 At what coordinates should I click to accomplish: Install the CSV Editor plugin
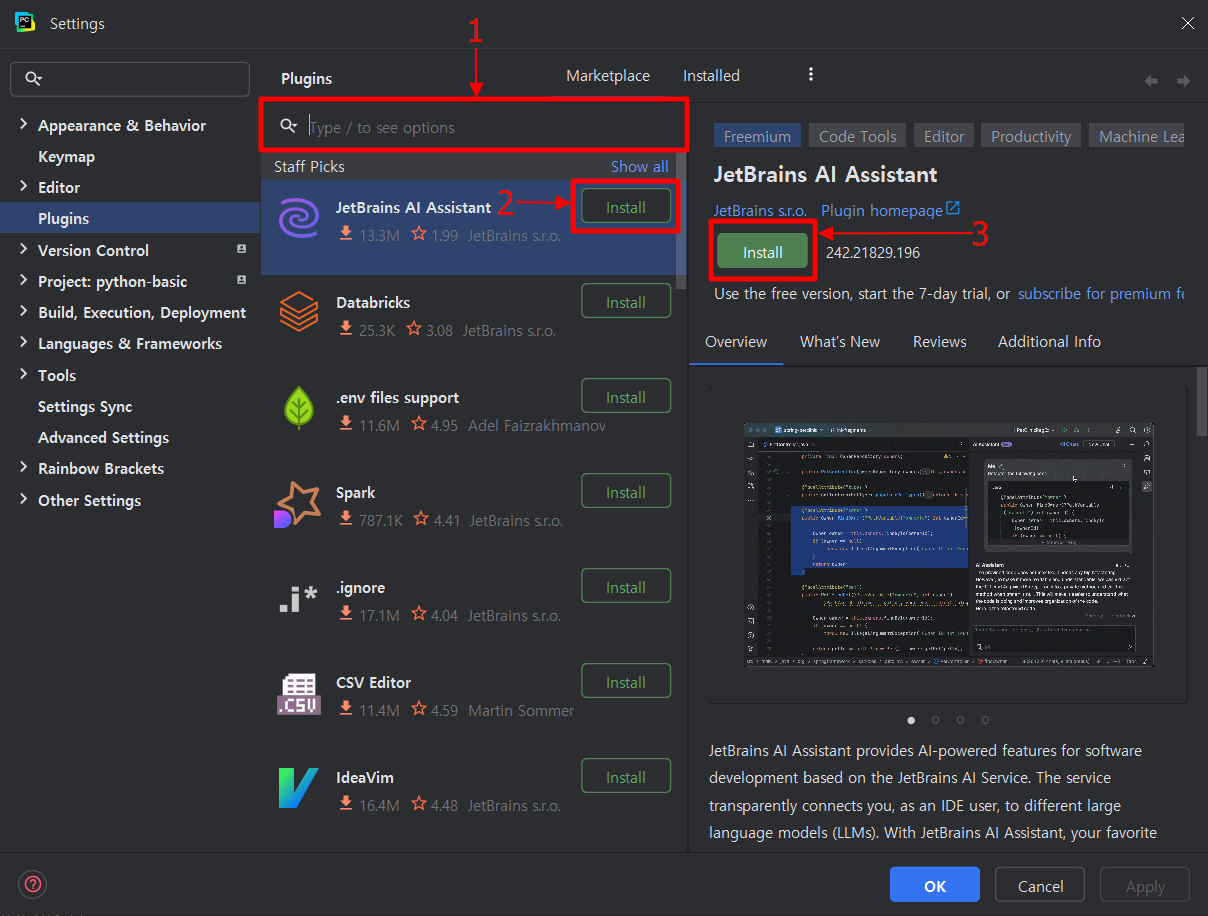pyautogui.click(x=626, y=682)
